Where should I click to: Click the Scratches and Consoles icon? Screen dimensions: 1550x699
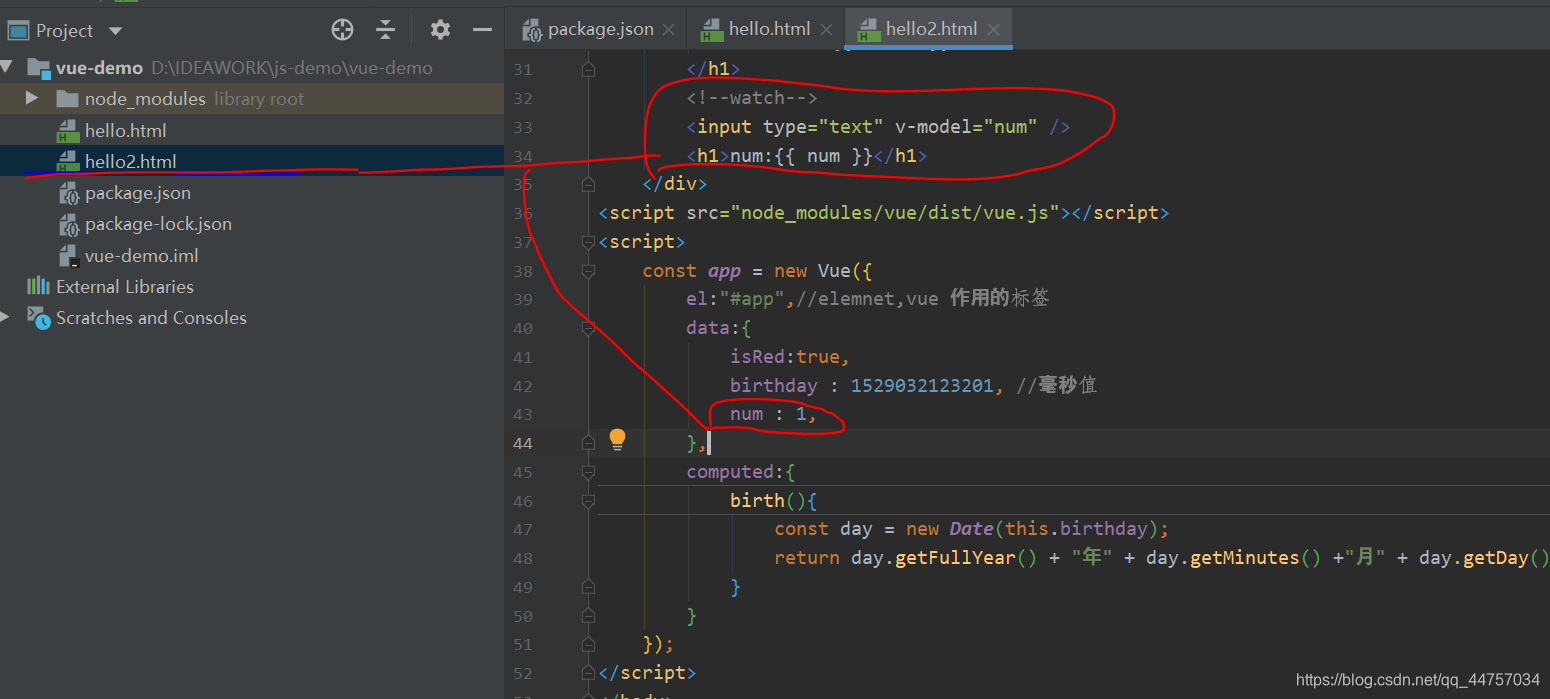coord(38,317)
